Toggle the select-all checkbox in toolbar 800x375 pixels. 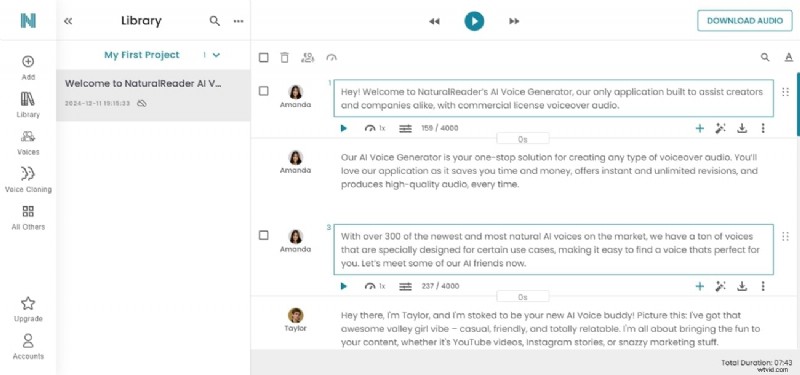tap(263, 58)
